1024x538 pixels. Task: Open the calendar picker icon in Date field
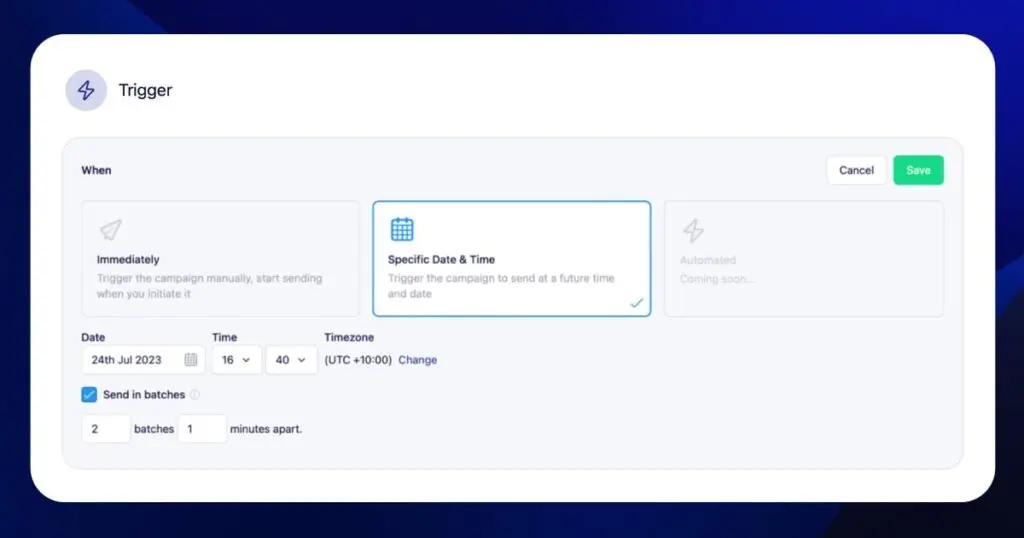(191, 360)
